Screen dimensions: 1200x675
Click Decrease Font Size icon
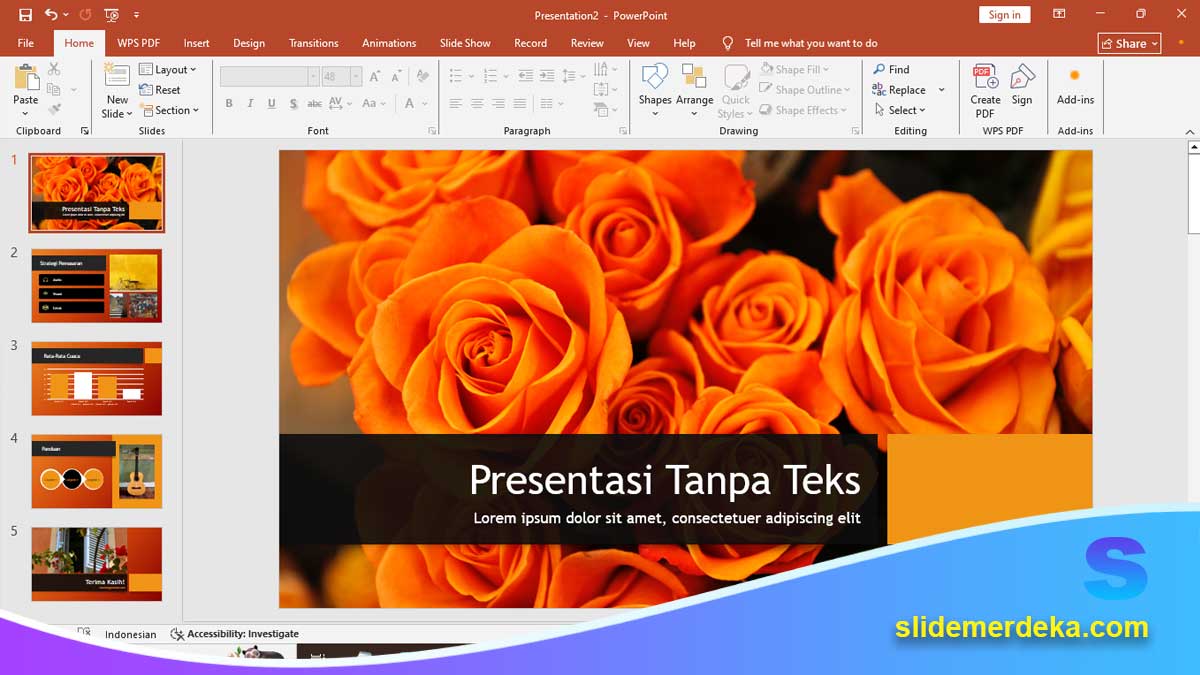point(396,76)
